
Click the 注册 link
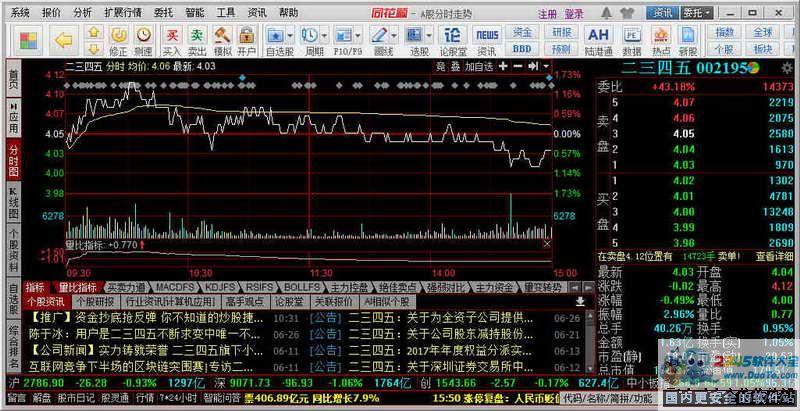[547, 14]
